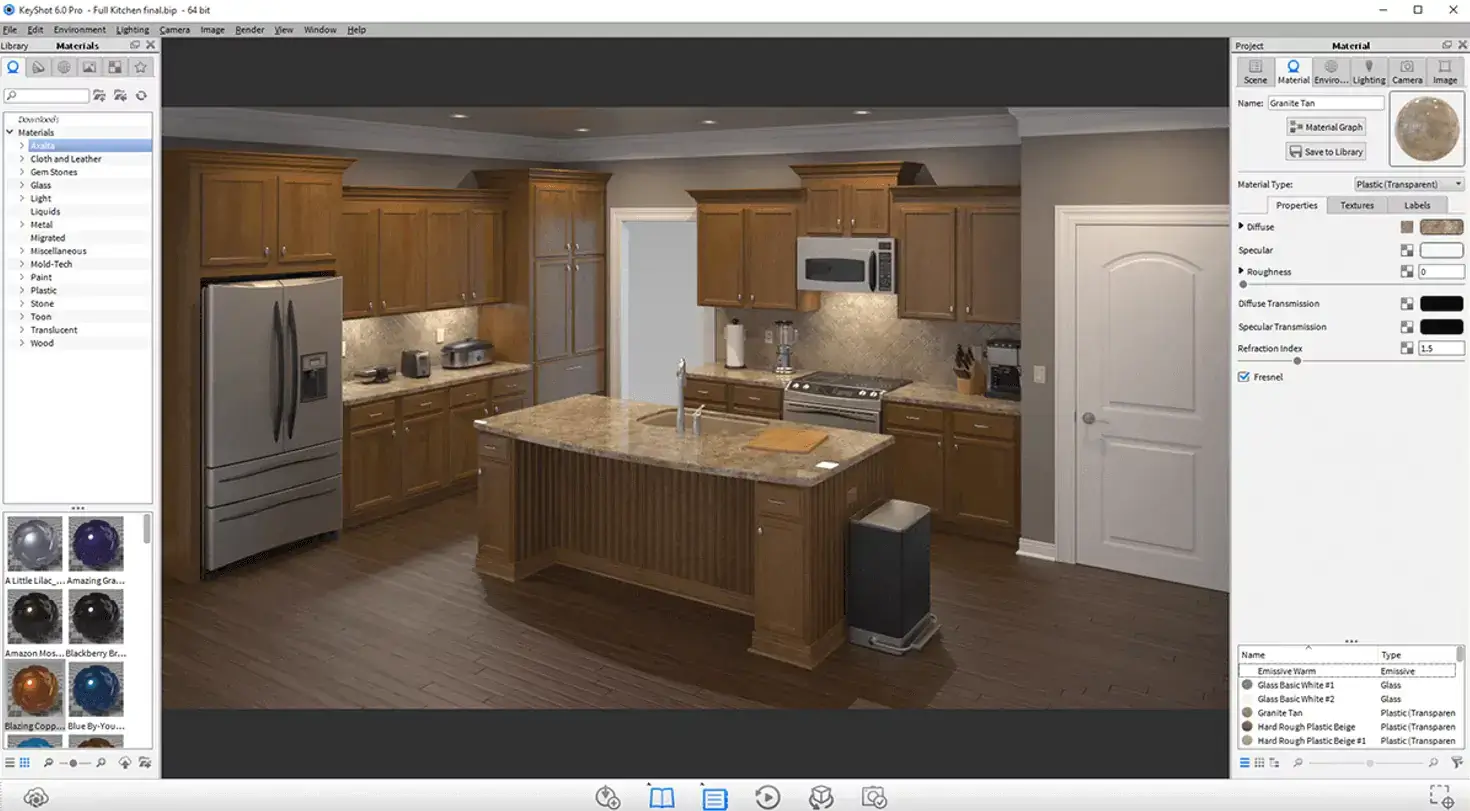This screenshot has height=811, width=1470.
Task: Expand the Roughness property
Action: pos(1241,271)
